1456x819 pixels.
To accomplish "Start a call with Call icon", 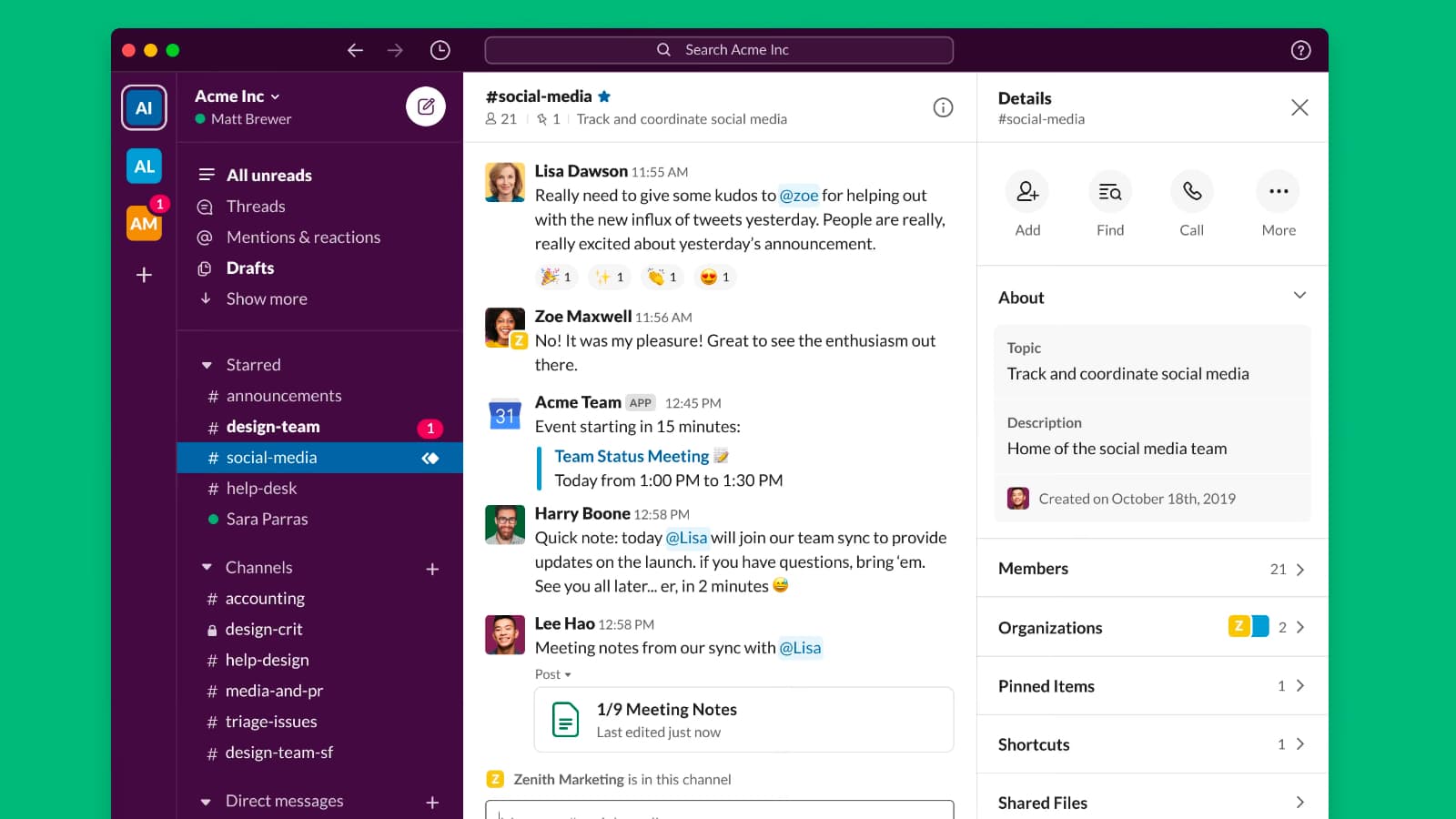I will click(x=1191, y=192).
